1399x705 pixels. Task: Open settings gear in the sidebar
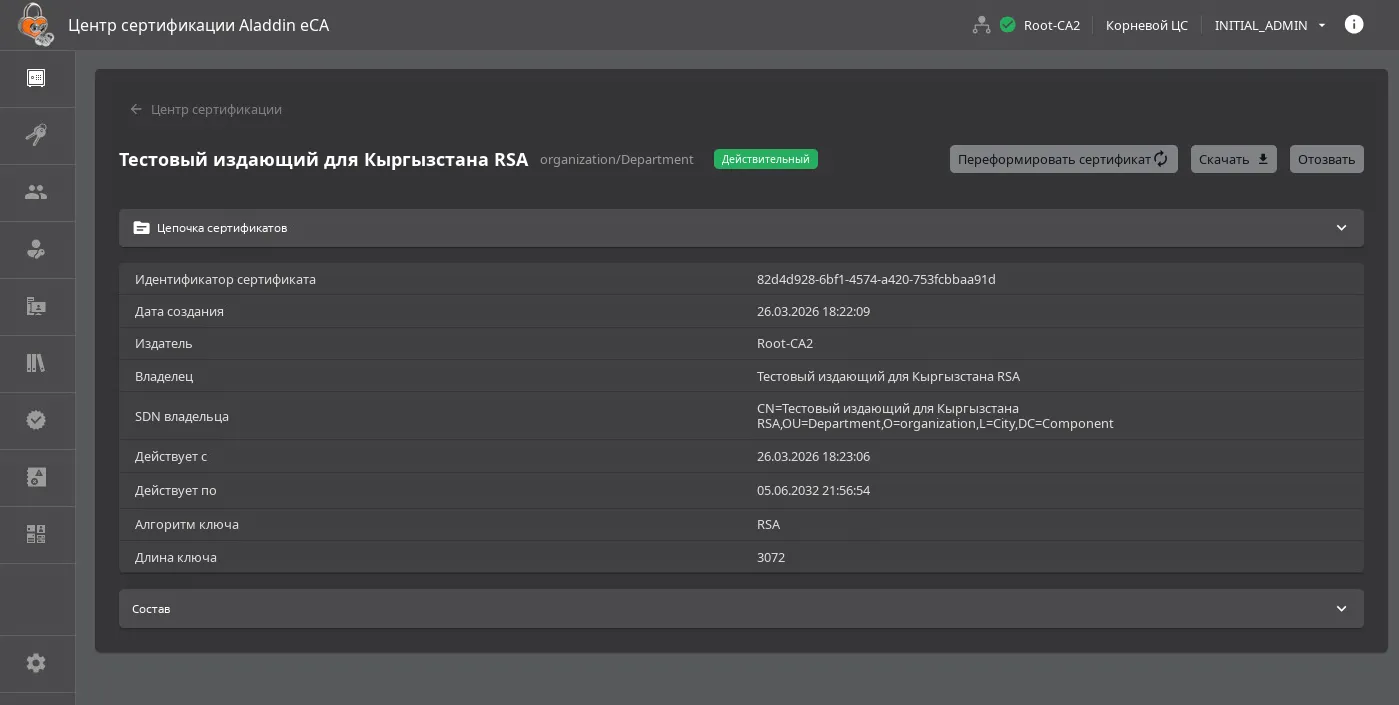coord(36,663)
